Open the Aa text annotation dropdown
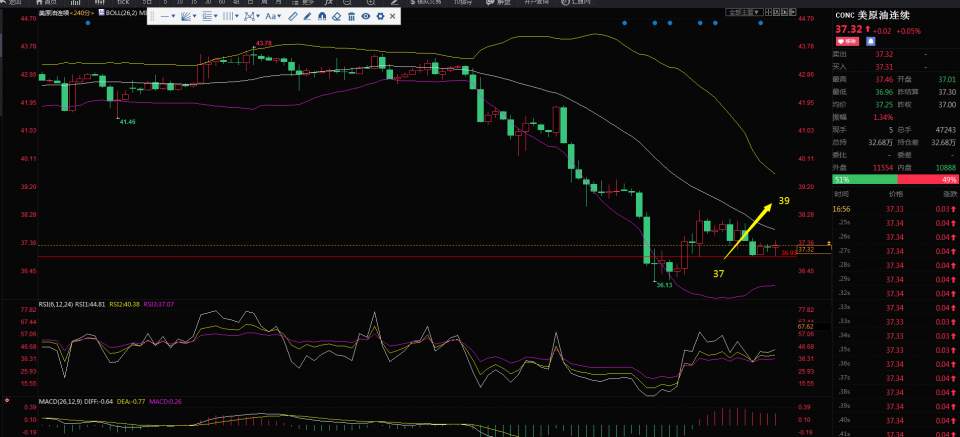This screenshot has width=960, height=437. click(273, 16)
